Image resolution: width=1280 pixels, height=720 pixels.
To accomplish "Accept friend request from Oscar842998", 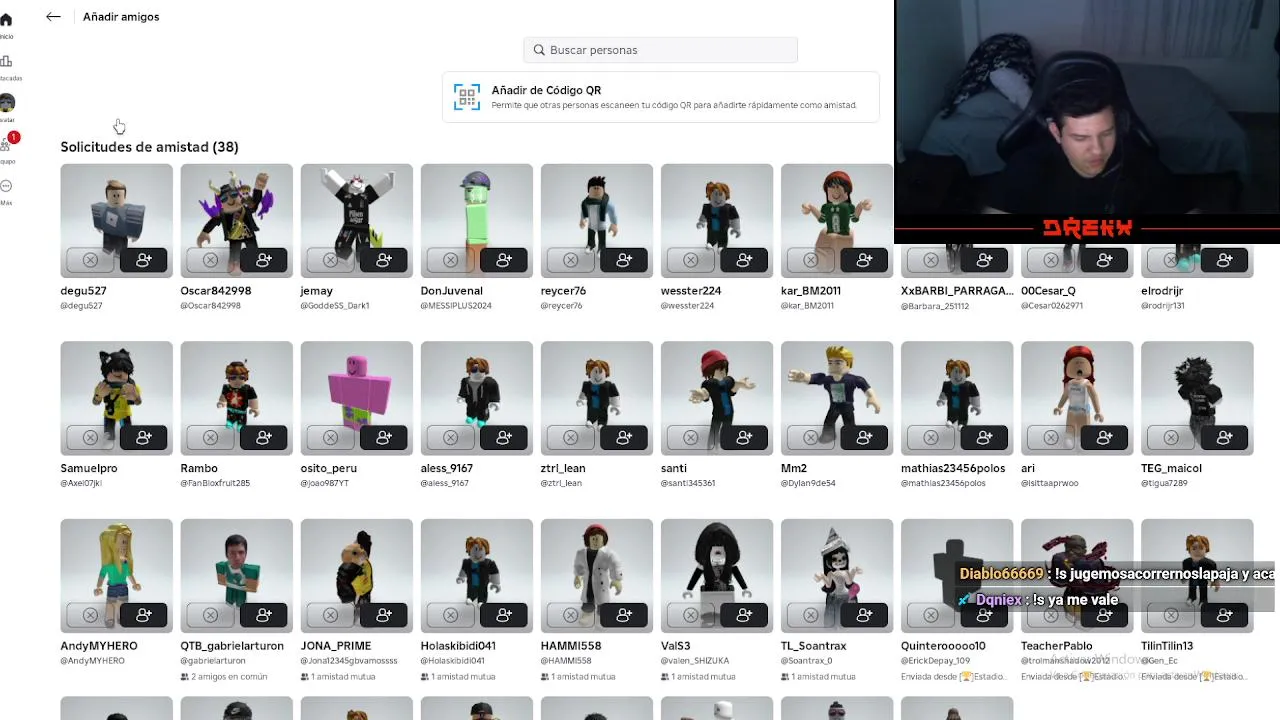I will point(264,260).
